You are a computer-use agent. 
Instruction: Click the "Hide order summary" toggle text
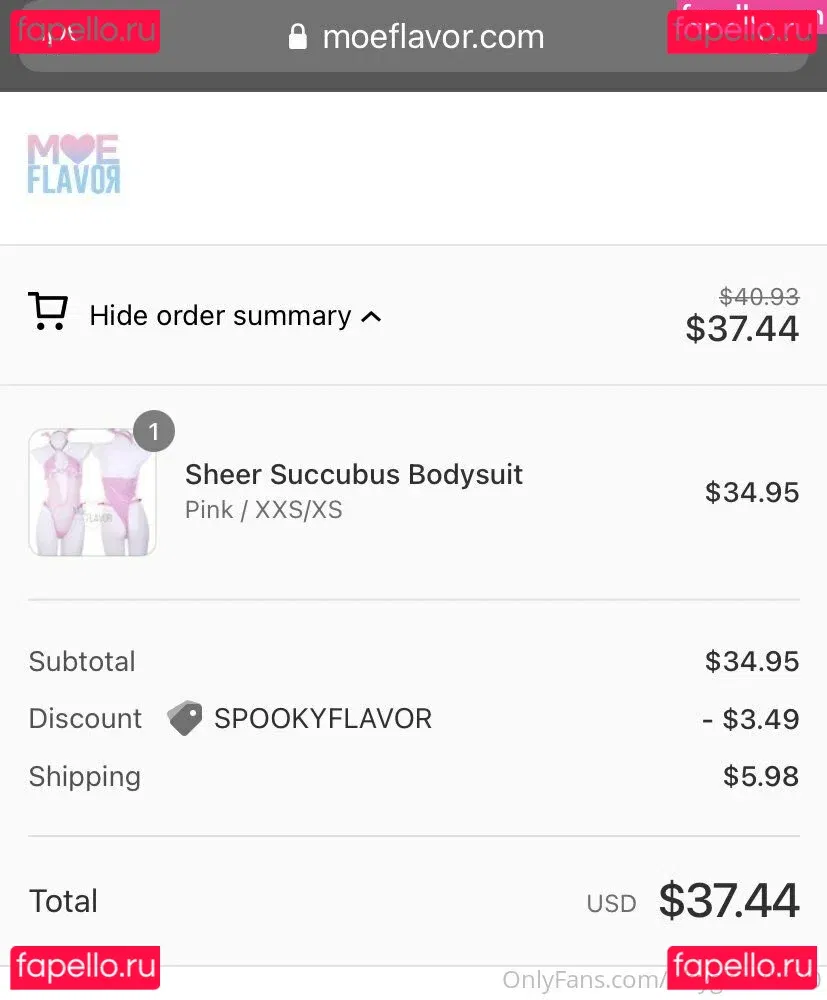(220, 316)
